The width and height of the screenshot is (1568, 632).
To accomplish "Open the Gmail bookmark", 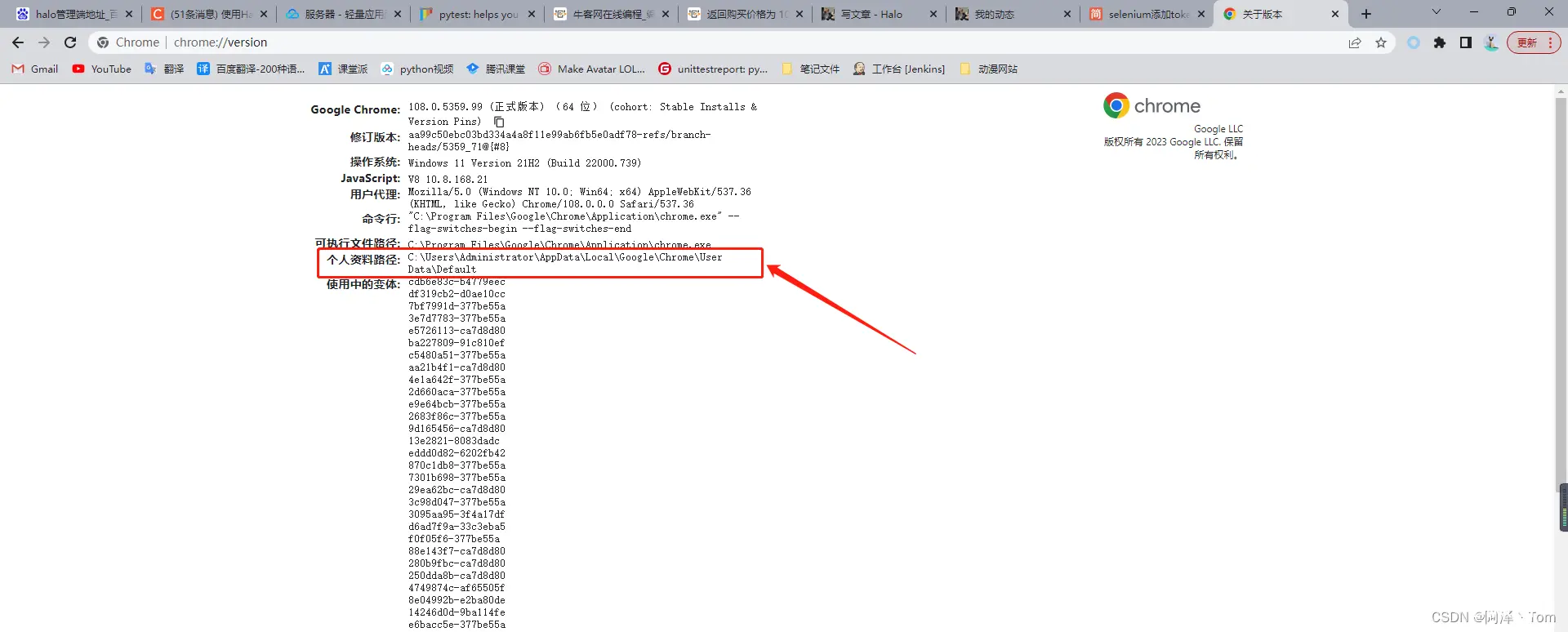I will click(x=35, y=69).
